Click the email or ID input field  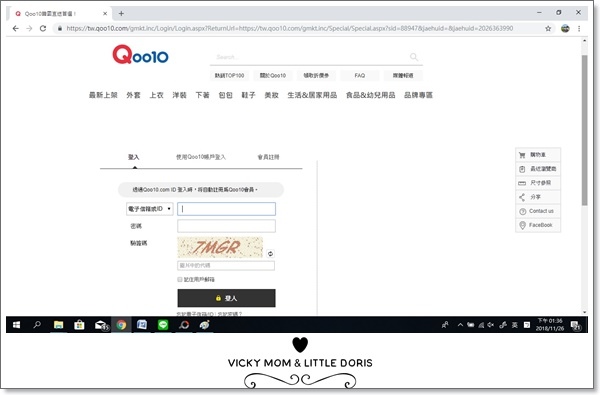[226, 209]
